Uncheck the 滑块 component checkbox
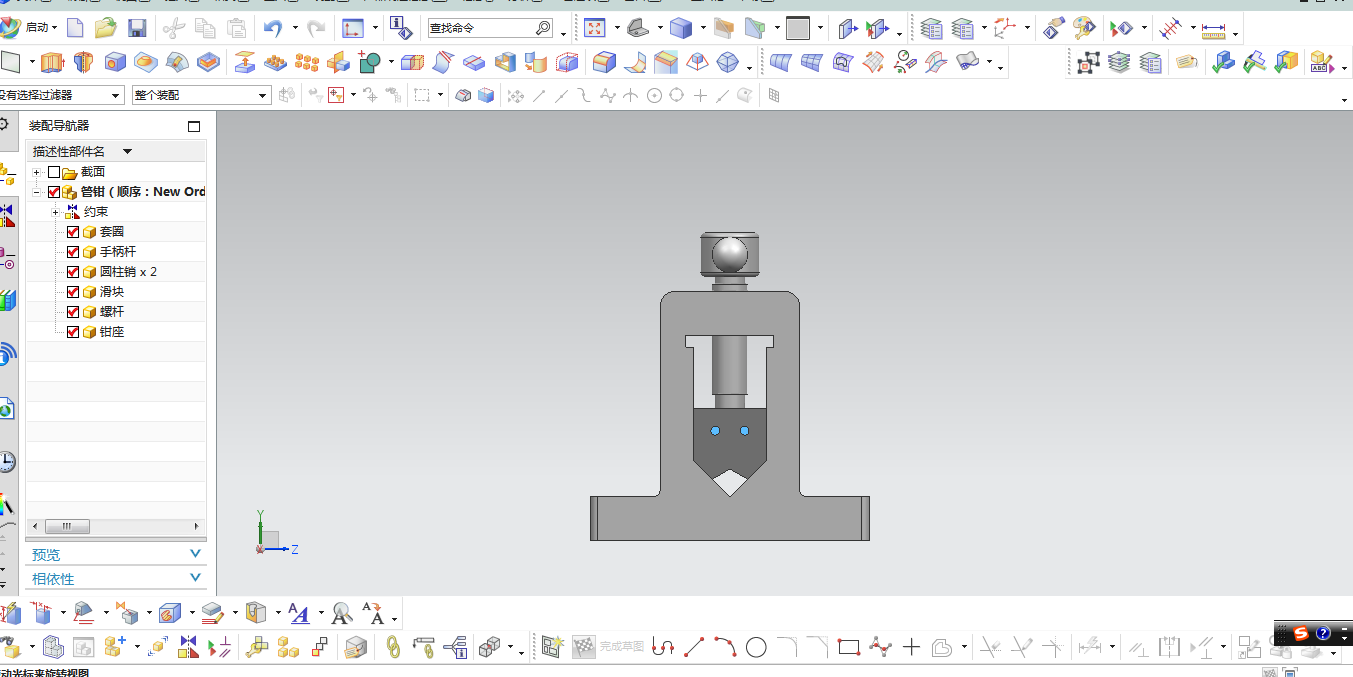 (73, 292)
